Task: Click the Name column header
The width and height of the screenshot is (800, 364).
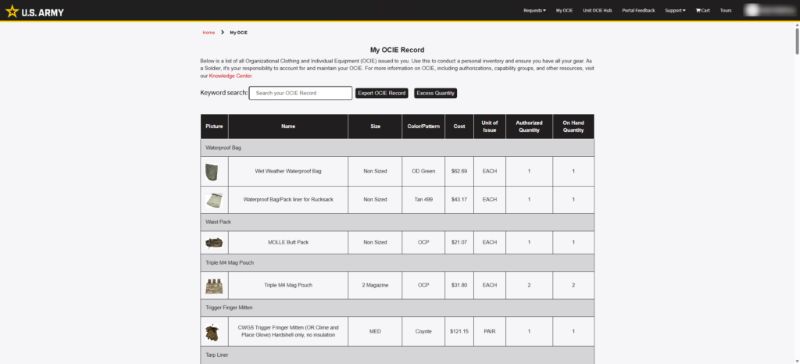Action: click(288, 127)
